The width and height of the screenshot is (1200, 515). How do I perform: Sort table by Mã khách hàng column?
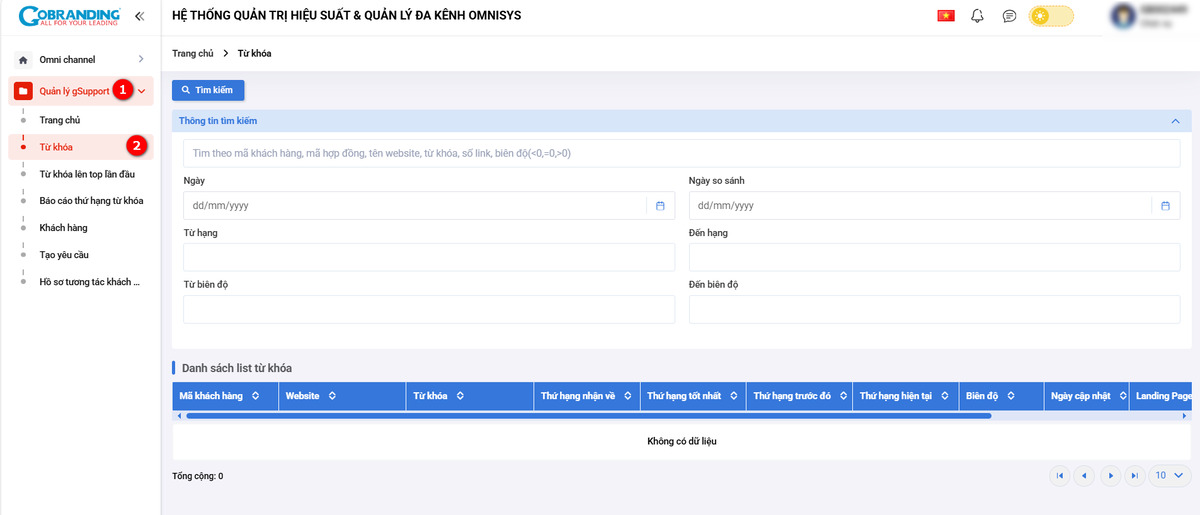click(255, 396)
